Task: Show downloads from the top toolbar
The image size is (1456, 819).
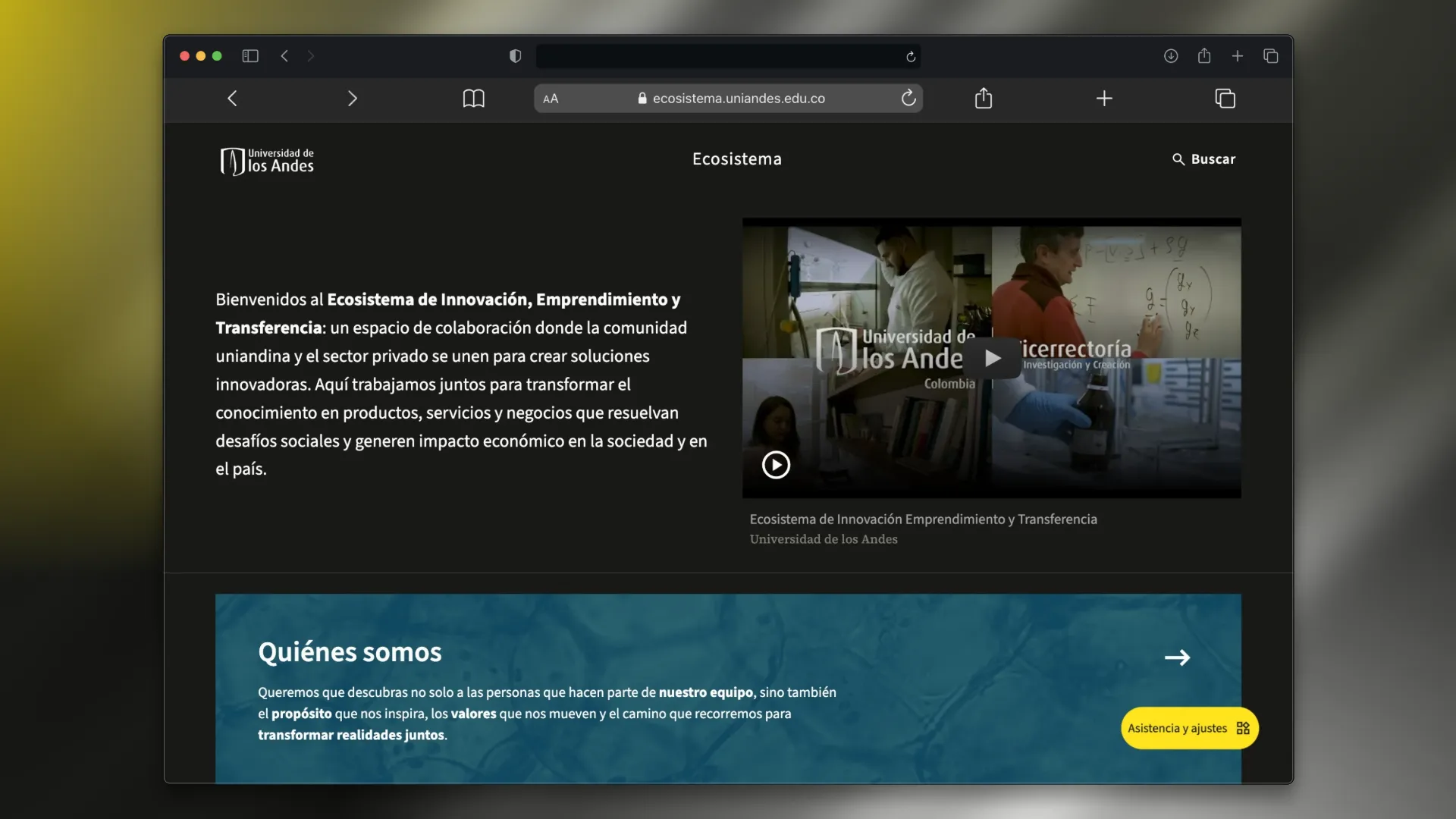Action: pyautogui.click(x=1171, y=56)
